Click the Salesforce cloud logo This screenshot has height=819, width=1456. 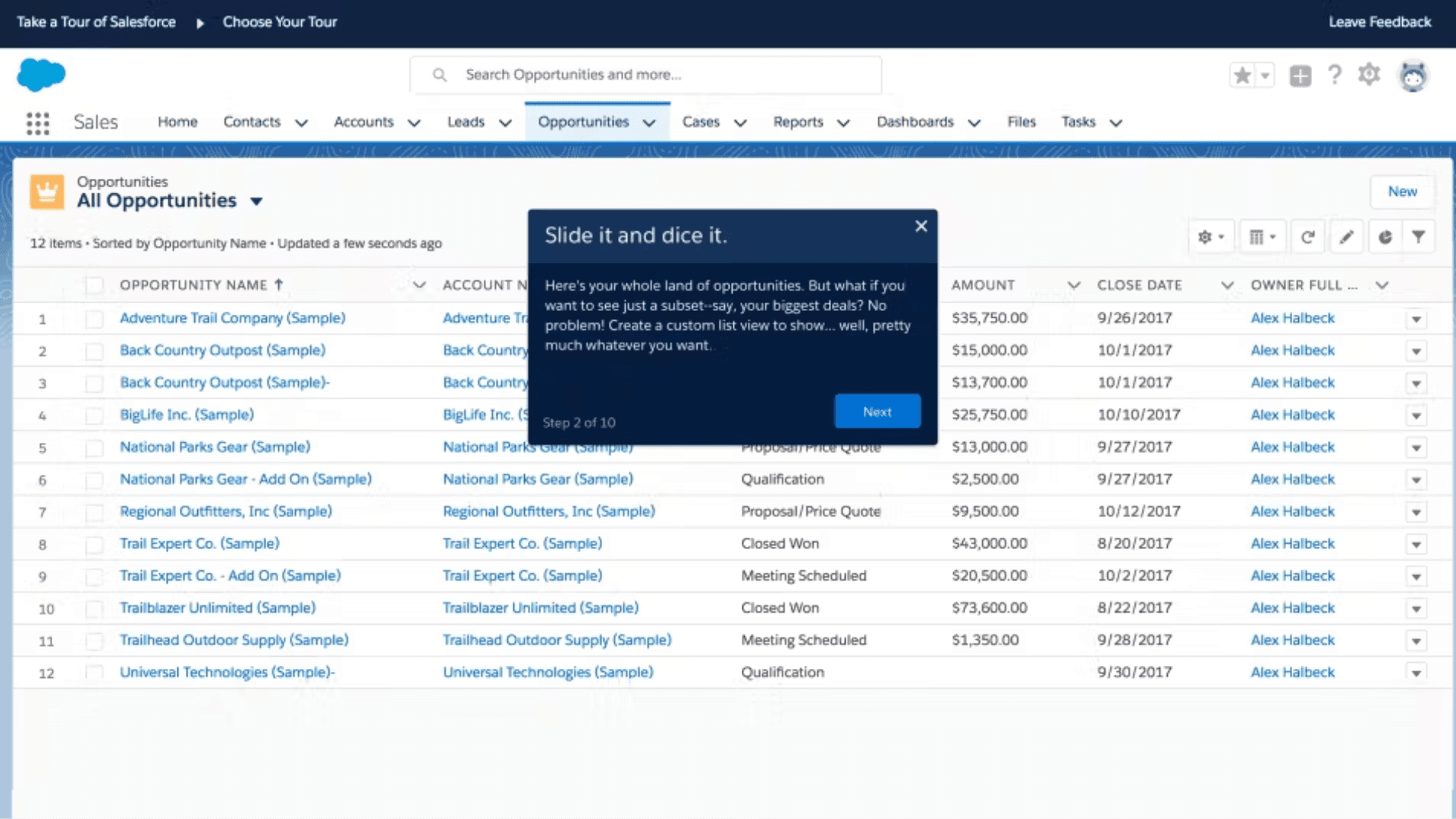(x=41, y=74)
